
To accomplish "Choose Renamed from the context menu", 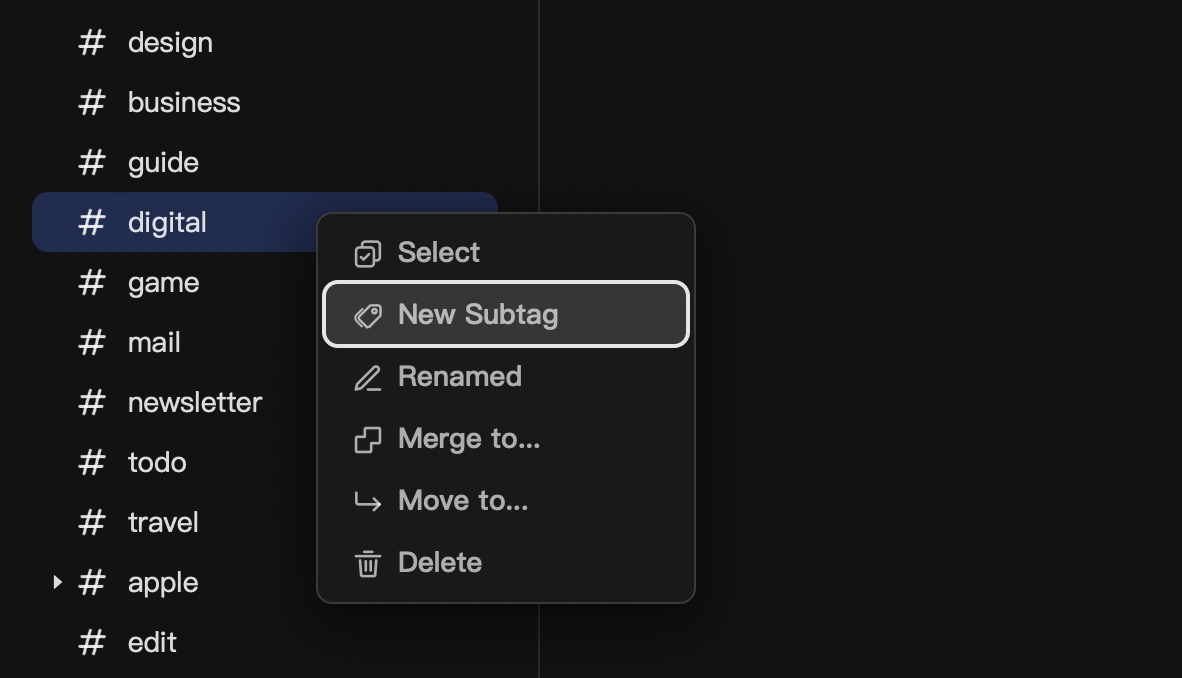I will coord(506,376).
